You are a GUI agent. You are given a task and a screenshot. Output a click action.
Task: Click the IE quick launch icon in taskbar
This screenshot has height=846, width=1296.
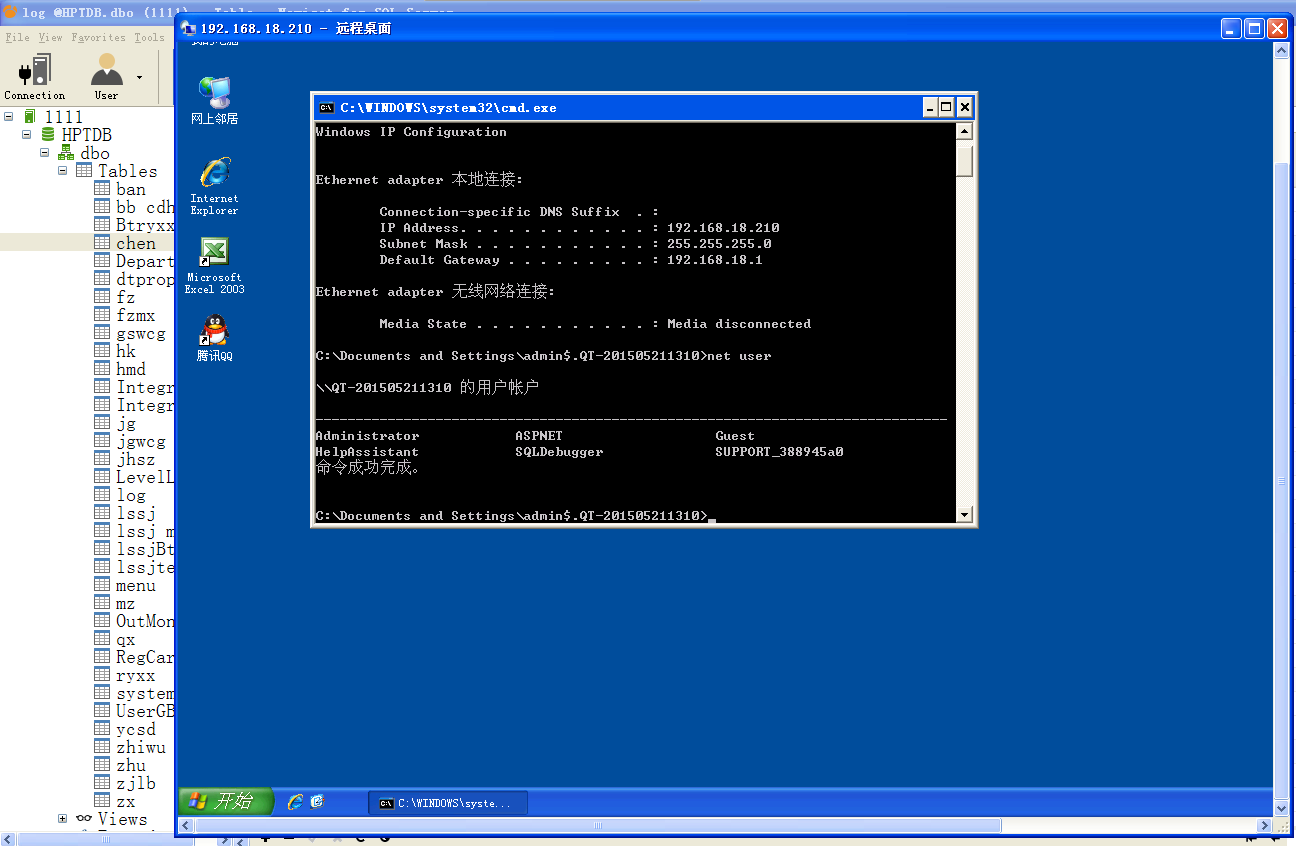click(x=295, y=802)
